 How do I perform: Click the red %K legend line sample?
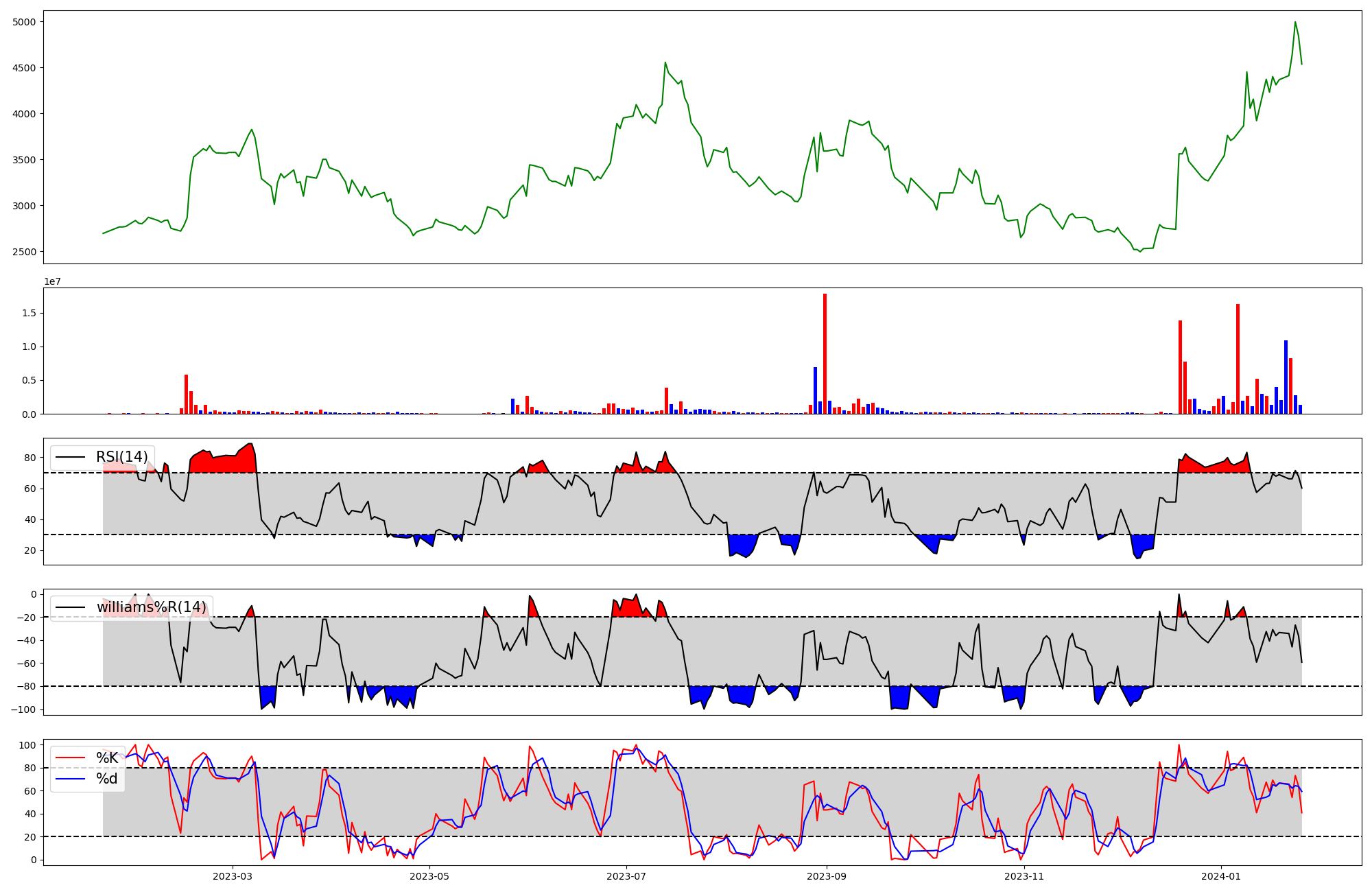pos(71,758)
